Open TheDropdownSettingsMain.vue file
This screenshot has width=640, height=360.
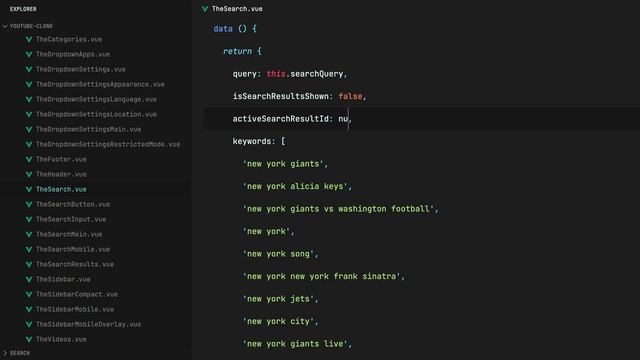tap(89, 129)
